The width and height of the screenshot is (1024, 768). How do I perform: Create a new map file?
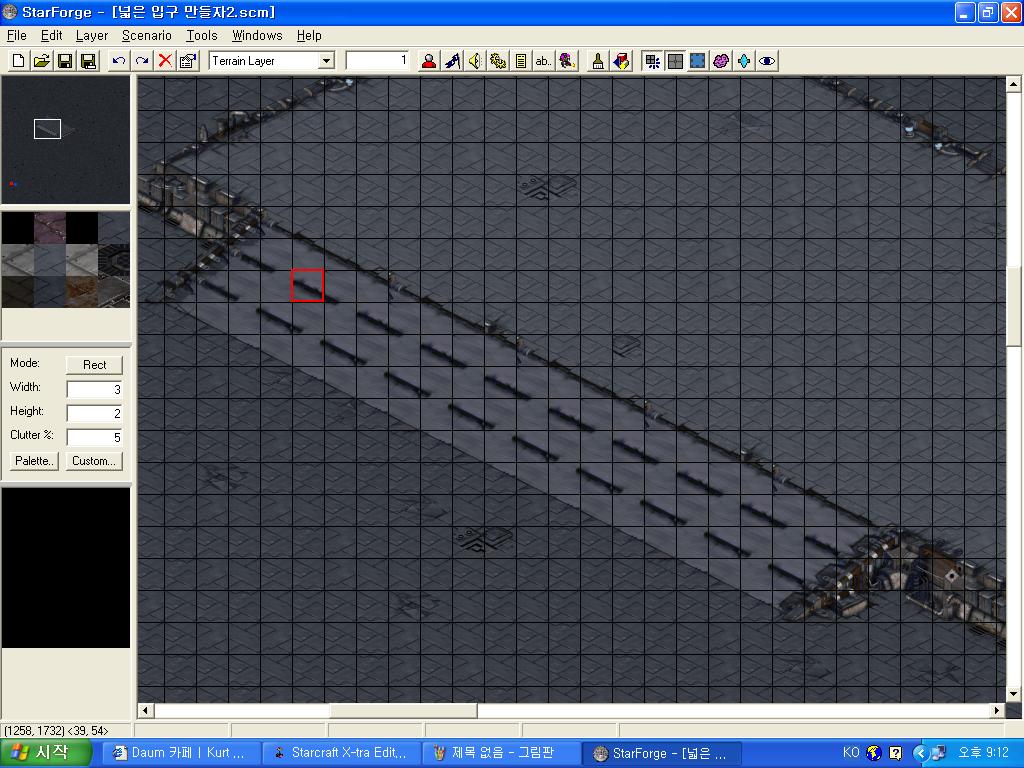click(x=18, y=61)
